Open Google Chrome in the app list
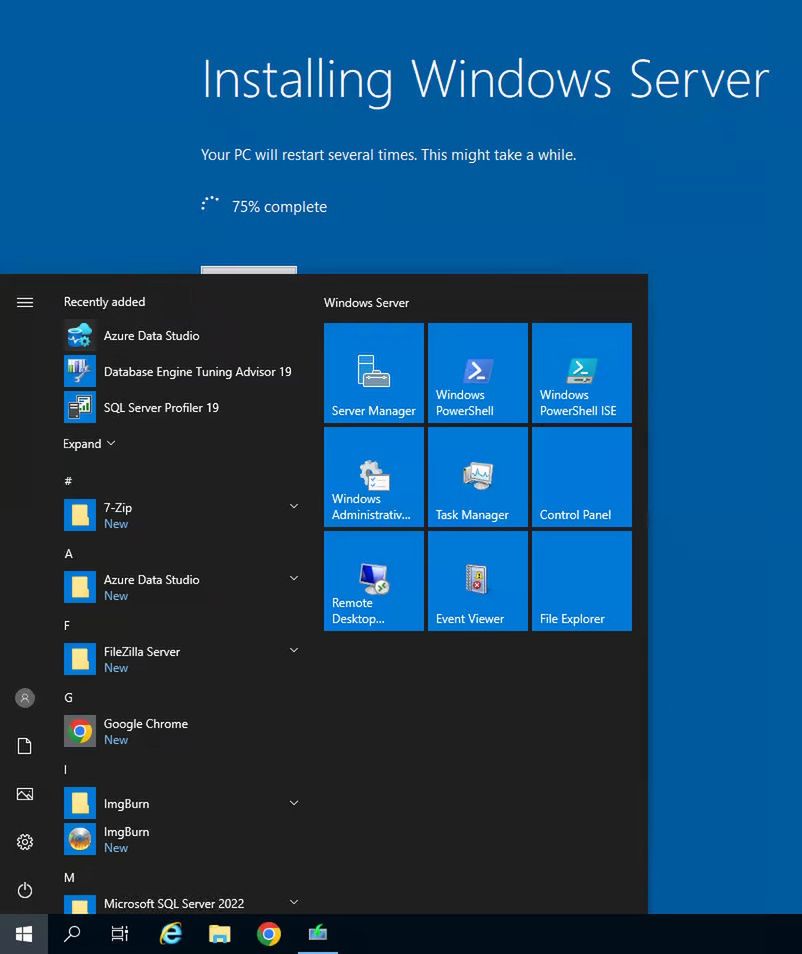Image resolution: width=802 pixels, height=954 pixels. (x=183, y=731)
